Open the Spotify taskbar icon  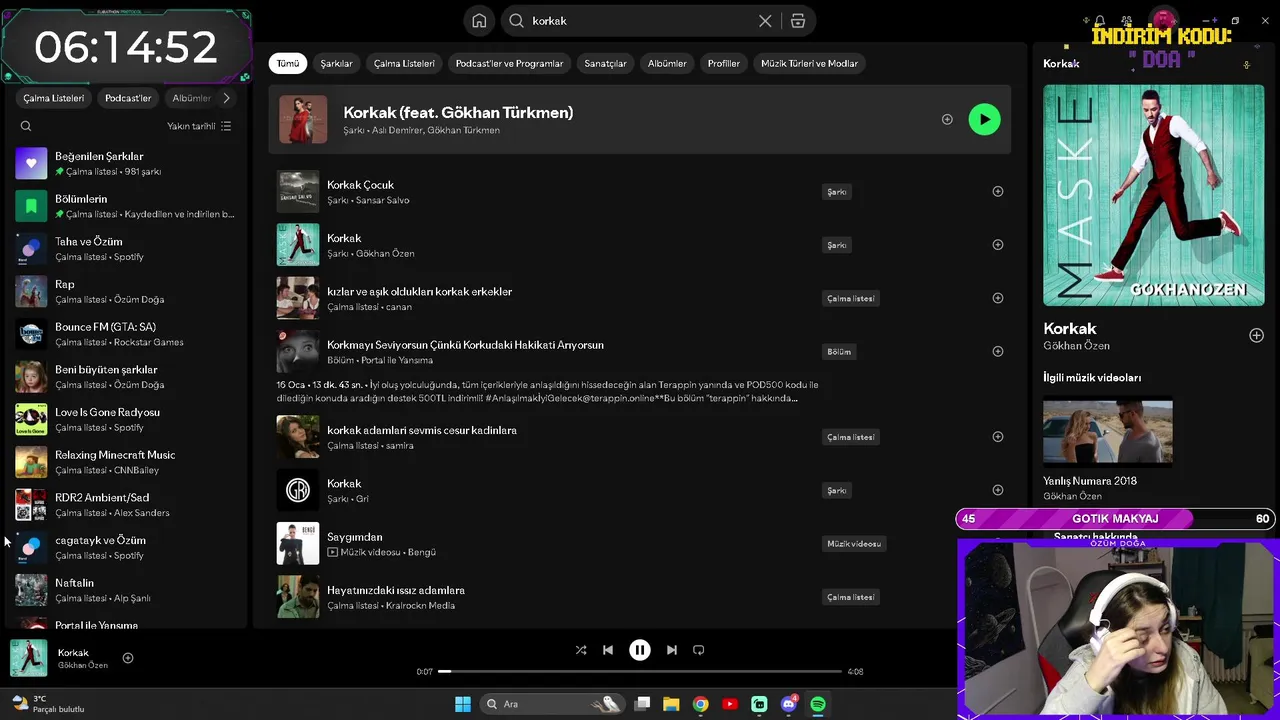pyautogui.click(x=818, y=704)
